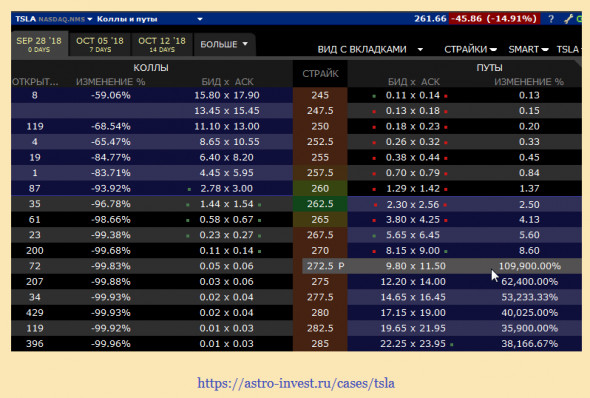This screenshot has height=398, width=590.
Task: Select strike 245
Action: 320,95
